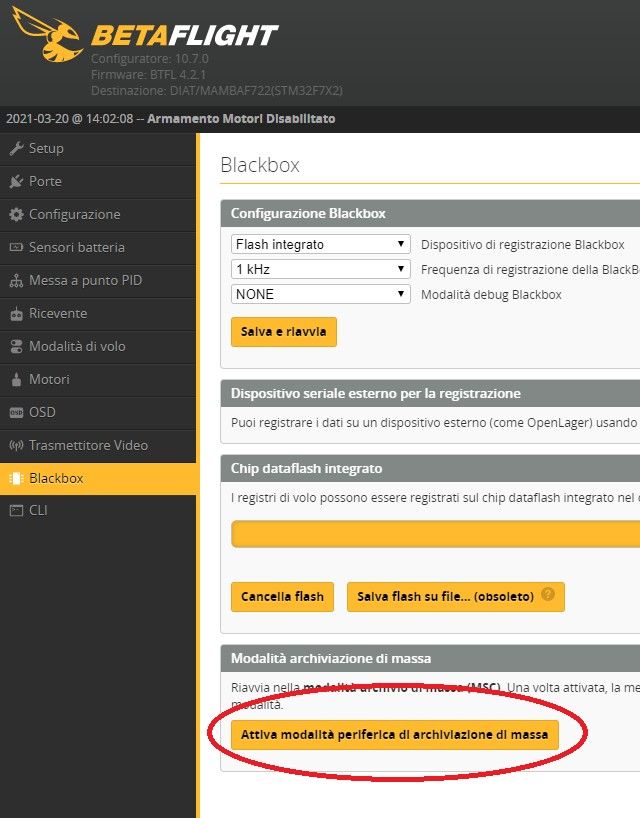The image size is (640, 818).
Task: Expand the 1 kHz logging rate dropdown
Action: (x=320, y=269)
